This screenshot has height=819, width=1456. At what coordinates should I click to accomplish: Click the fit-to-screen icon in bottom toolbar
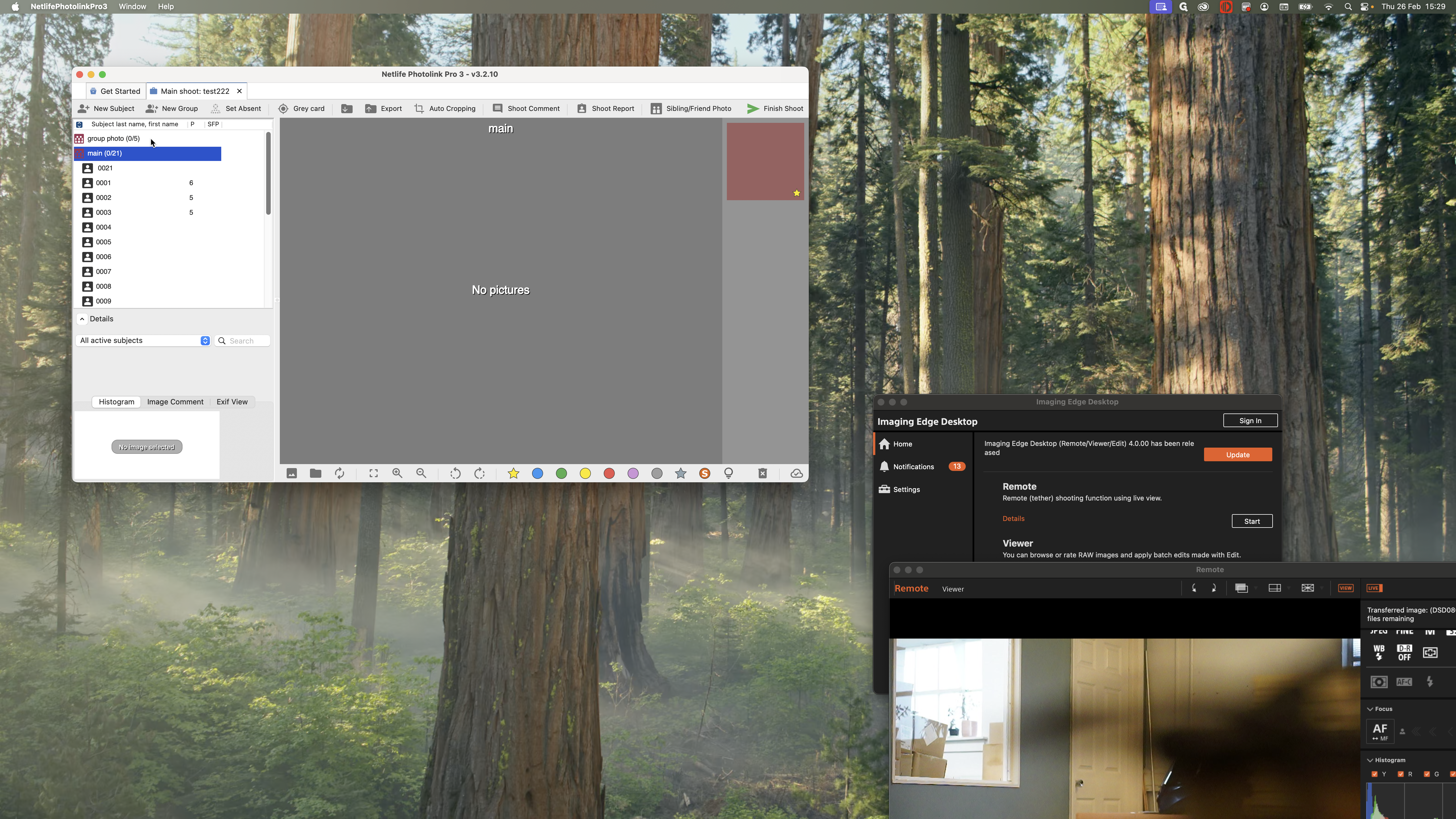point(374,474)
